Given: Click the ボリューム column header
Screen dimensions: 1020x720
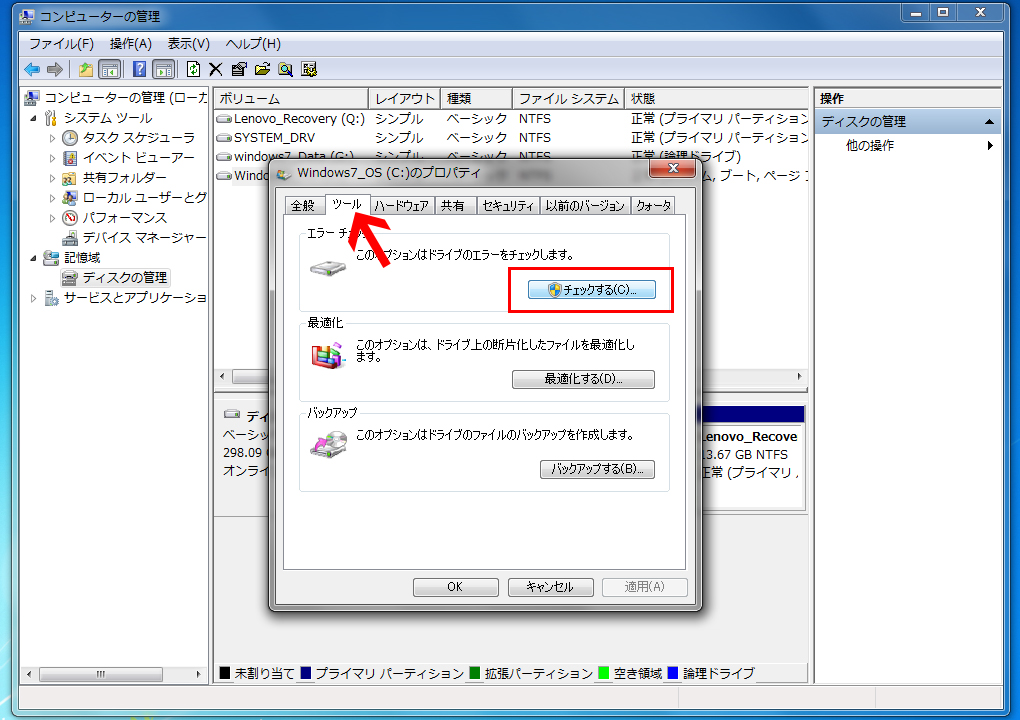Looking at the screenshot, I should pyautogui.click(x=291, y=98).
